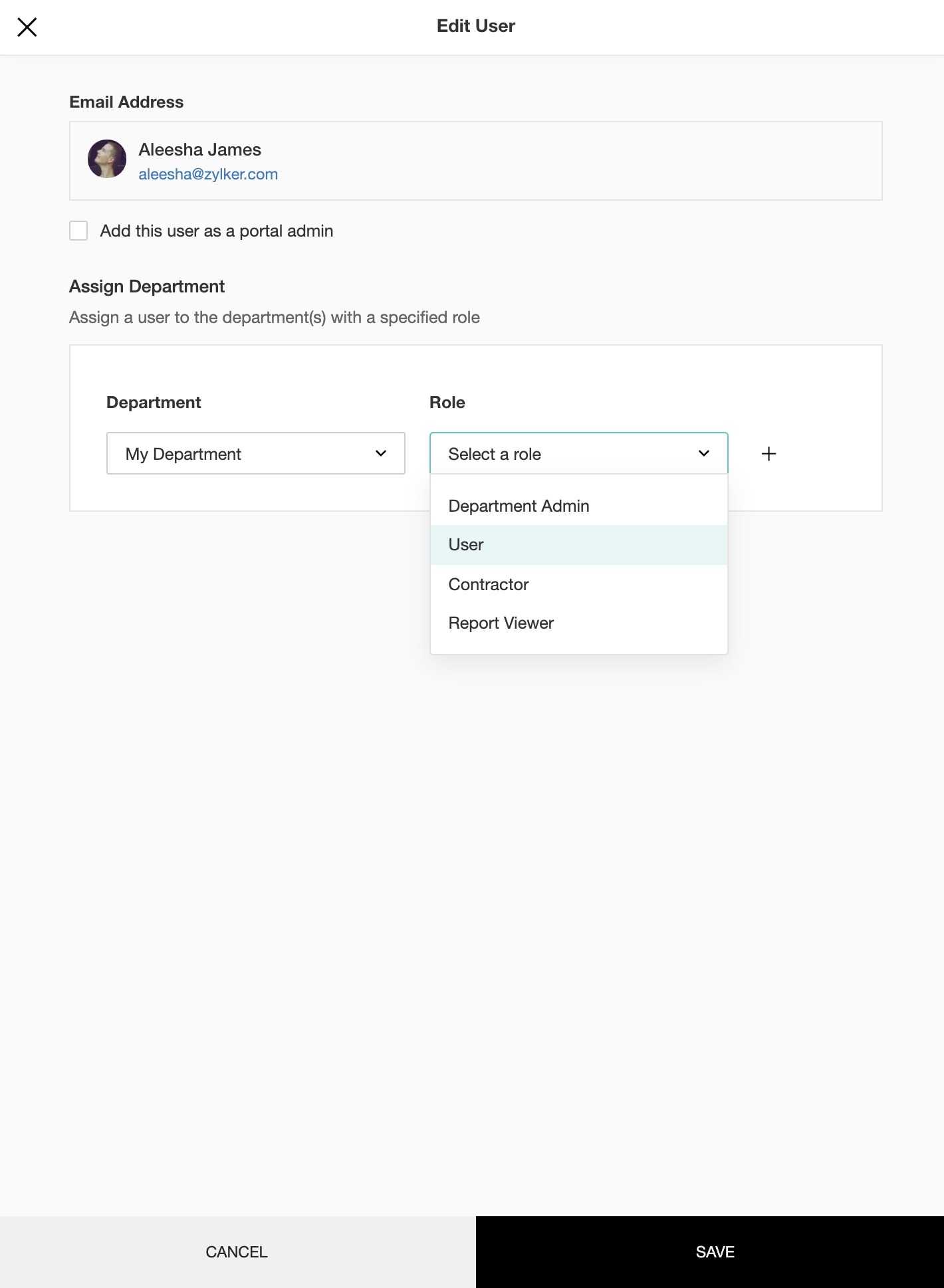
Task: Enable the portal admin checkbox
Action: (x=78, y=231)
